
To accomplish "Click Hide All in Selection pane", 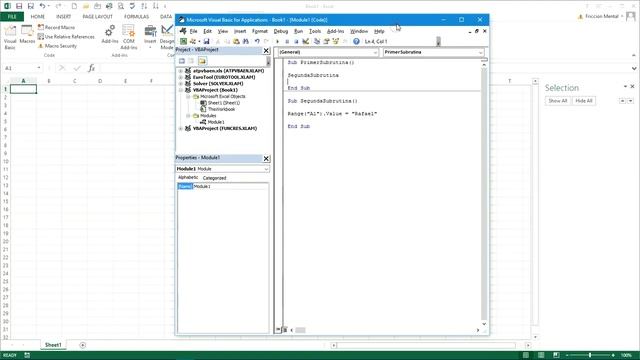I will point(584,101).
